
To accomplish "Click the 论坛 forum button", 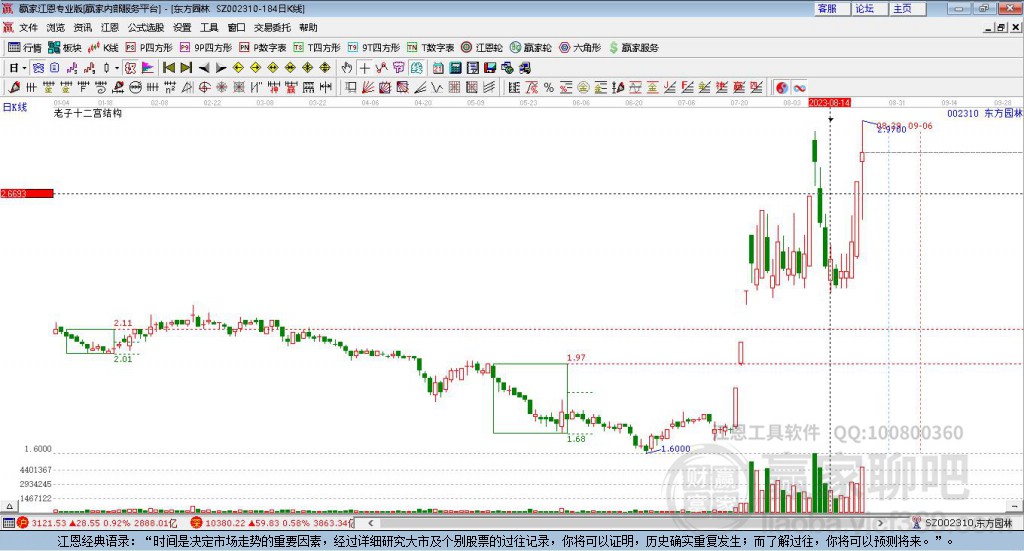I will pyautogui.click(x=869, y=8).
